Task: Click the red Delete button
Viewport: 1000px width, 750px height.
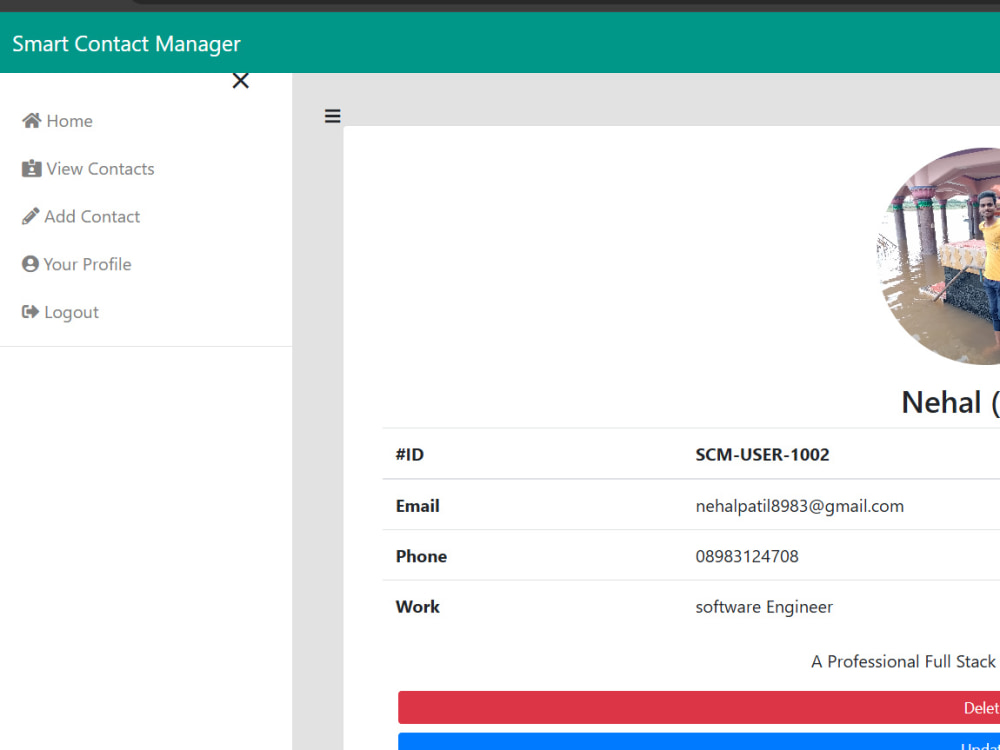Action: pos(699,707)
